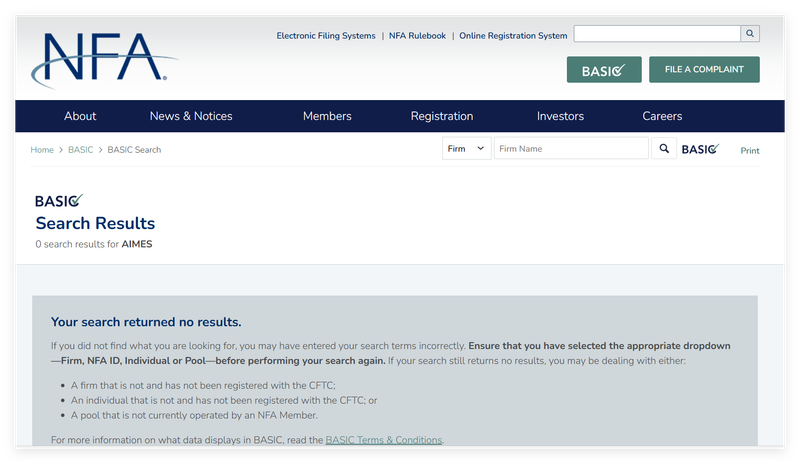
Task: Open the NFA Rulebook link
Action: [417, 36]
